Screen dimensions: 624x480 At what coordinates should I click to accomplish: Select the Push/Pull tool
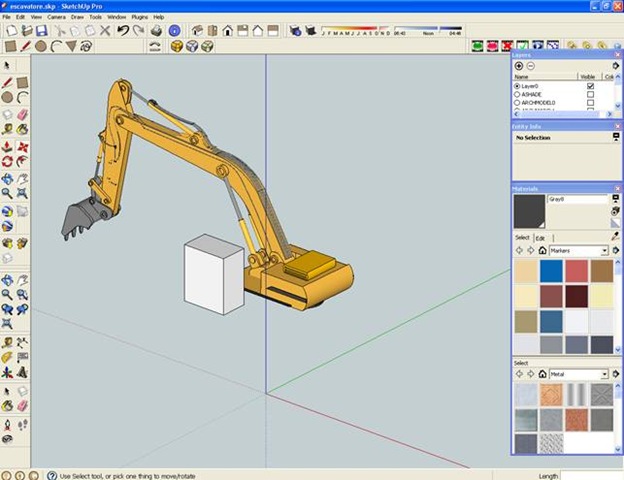(7, 147)
